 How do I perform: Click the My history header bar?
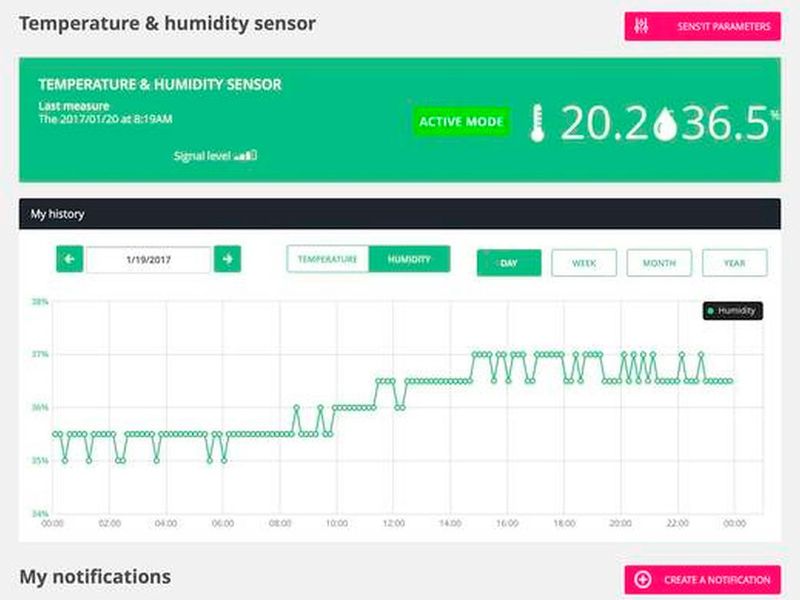point(399,214)
